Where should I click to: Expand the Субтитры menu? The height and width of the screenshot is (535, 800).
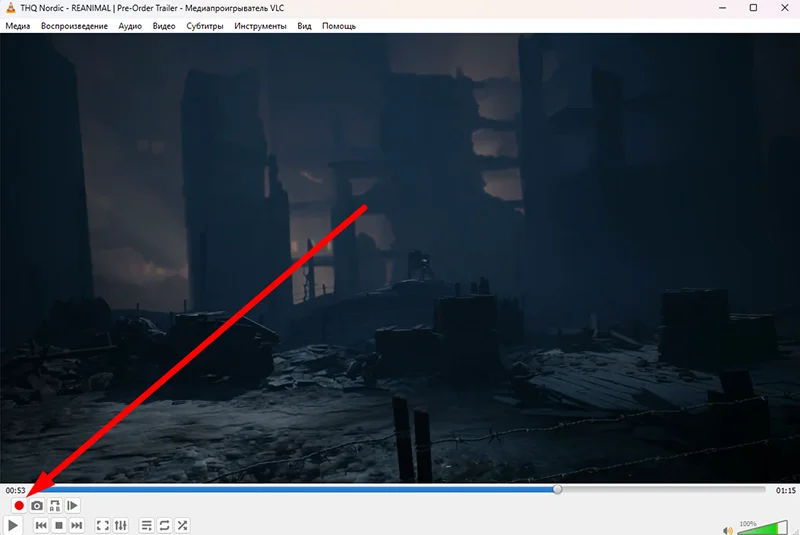[x=205, y=26]
